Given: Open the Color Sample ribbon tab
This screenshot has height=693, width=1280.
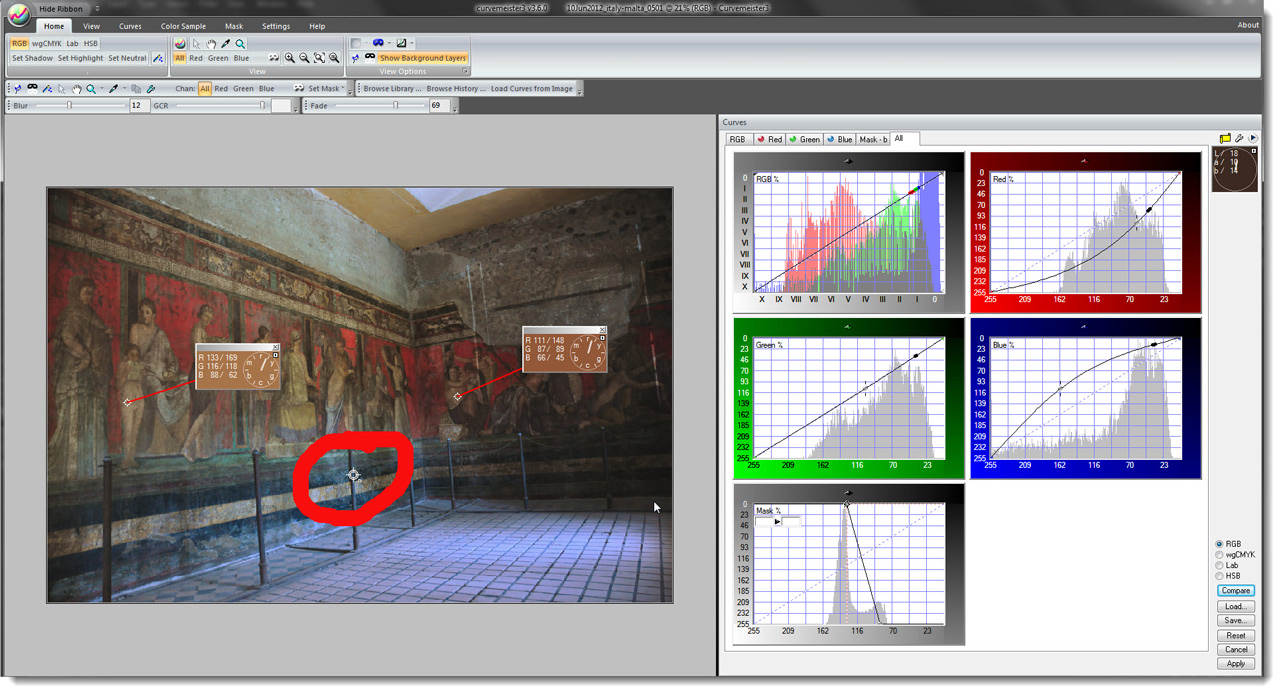Looking at the screenshot, I should pyautogui.click(x=183, y=26).
